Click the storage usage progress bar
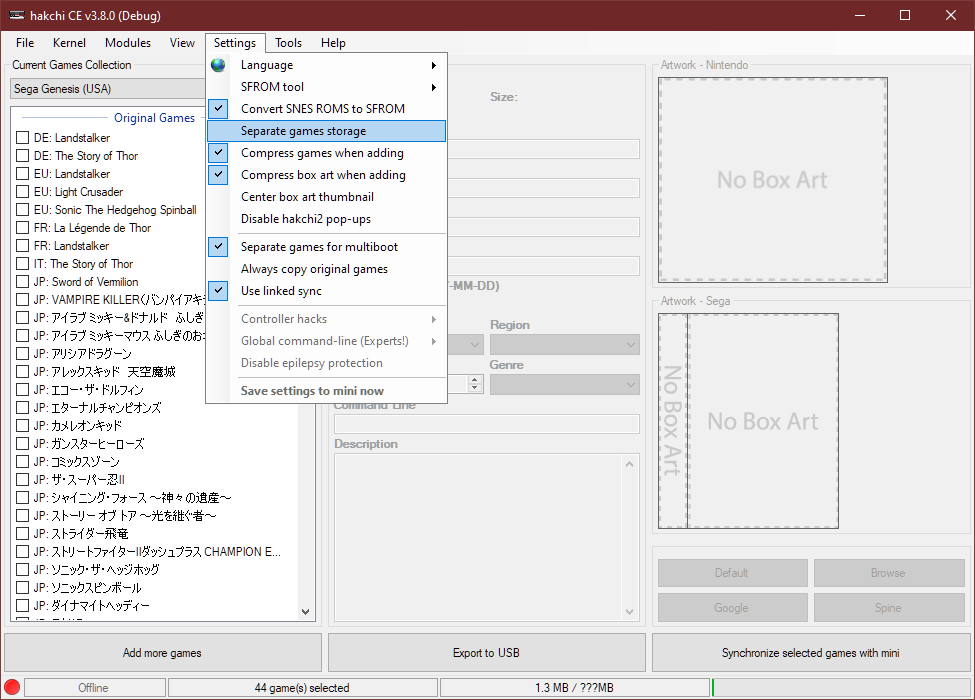This screenshot has width=975, height=700. click(841, 688)
